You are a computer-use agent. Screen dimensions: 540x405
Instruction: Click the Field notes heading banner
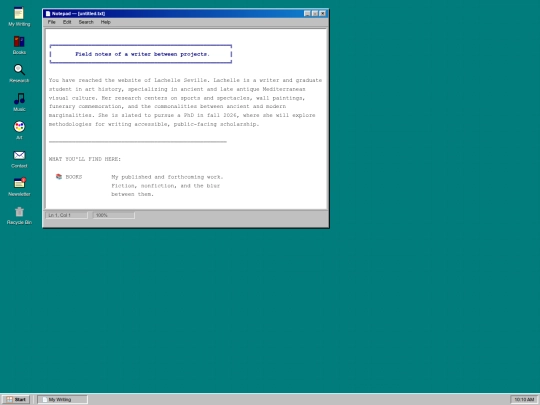pos(141,54)
